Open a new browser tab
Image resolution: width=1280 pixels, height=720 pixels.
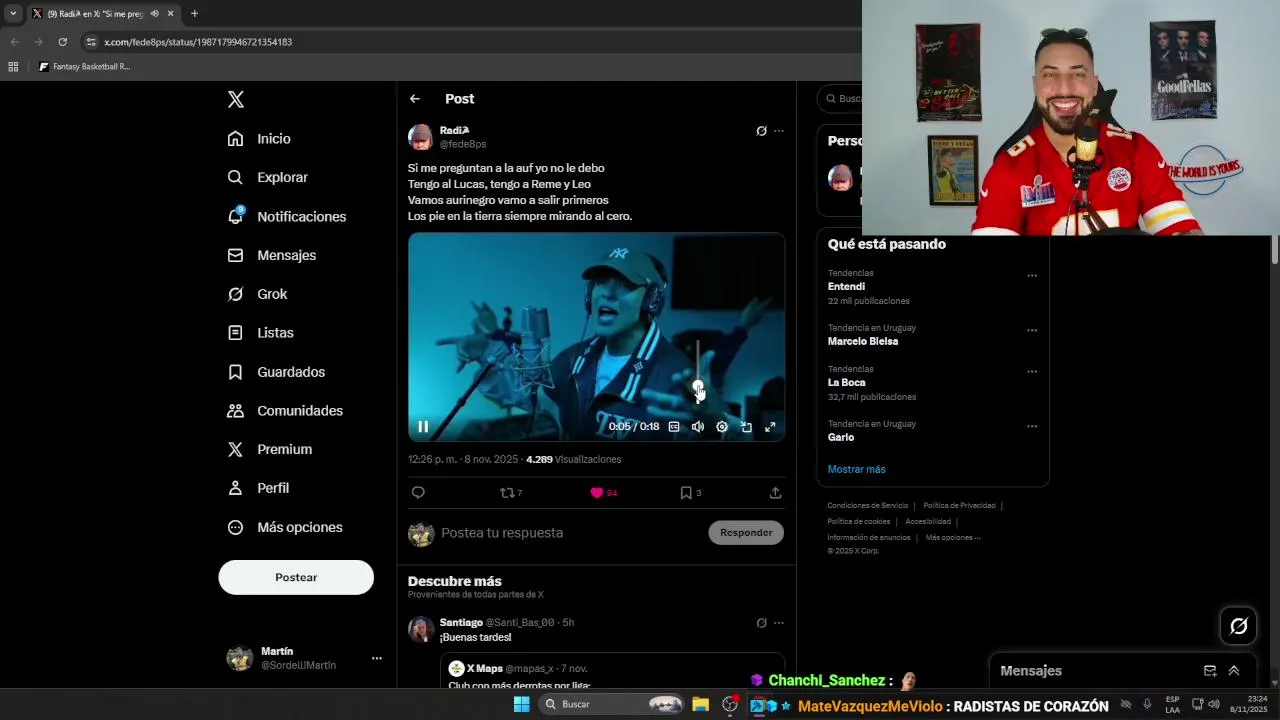point(194,14)
